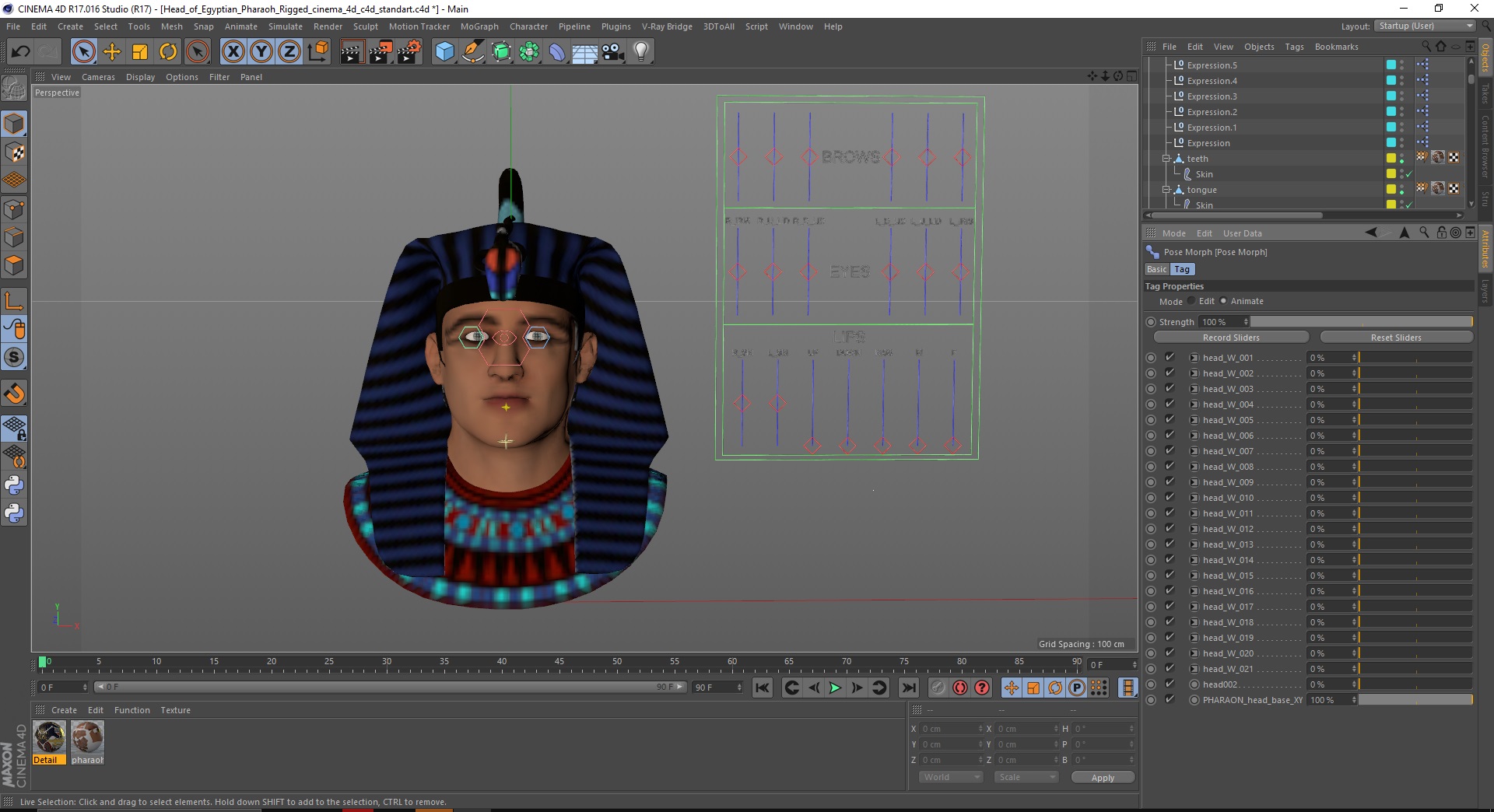The height and width of the screenshot is (812, 1494).
Task: Open the Texture menu in materials
Action: click(x=175, y=710)
